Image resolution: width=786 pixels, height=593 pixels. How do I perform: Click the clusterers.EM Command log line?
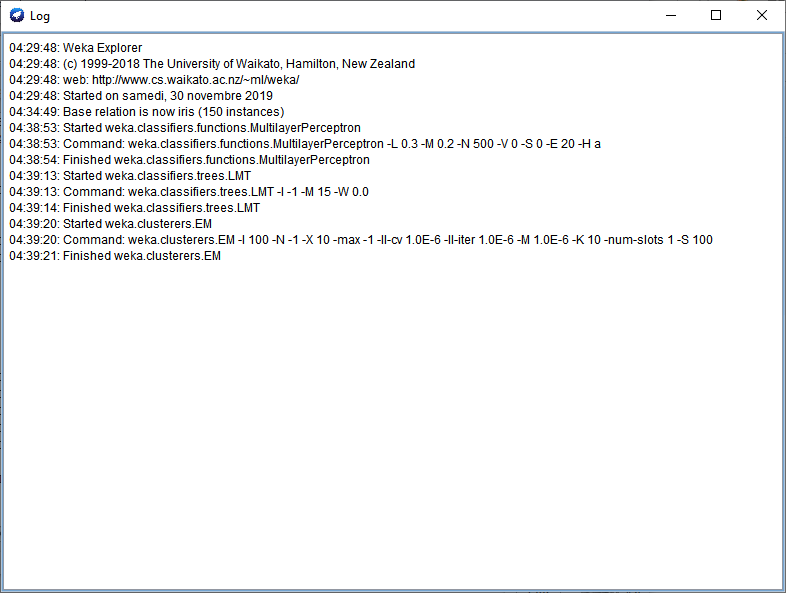click(x=361, y=240)
